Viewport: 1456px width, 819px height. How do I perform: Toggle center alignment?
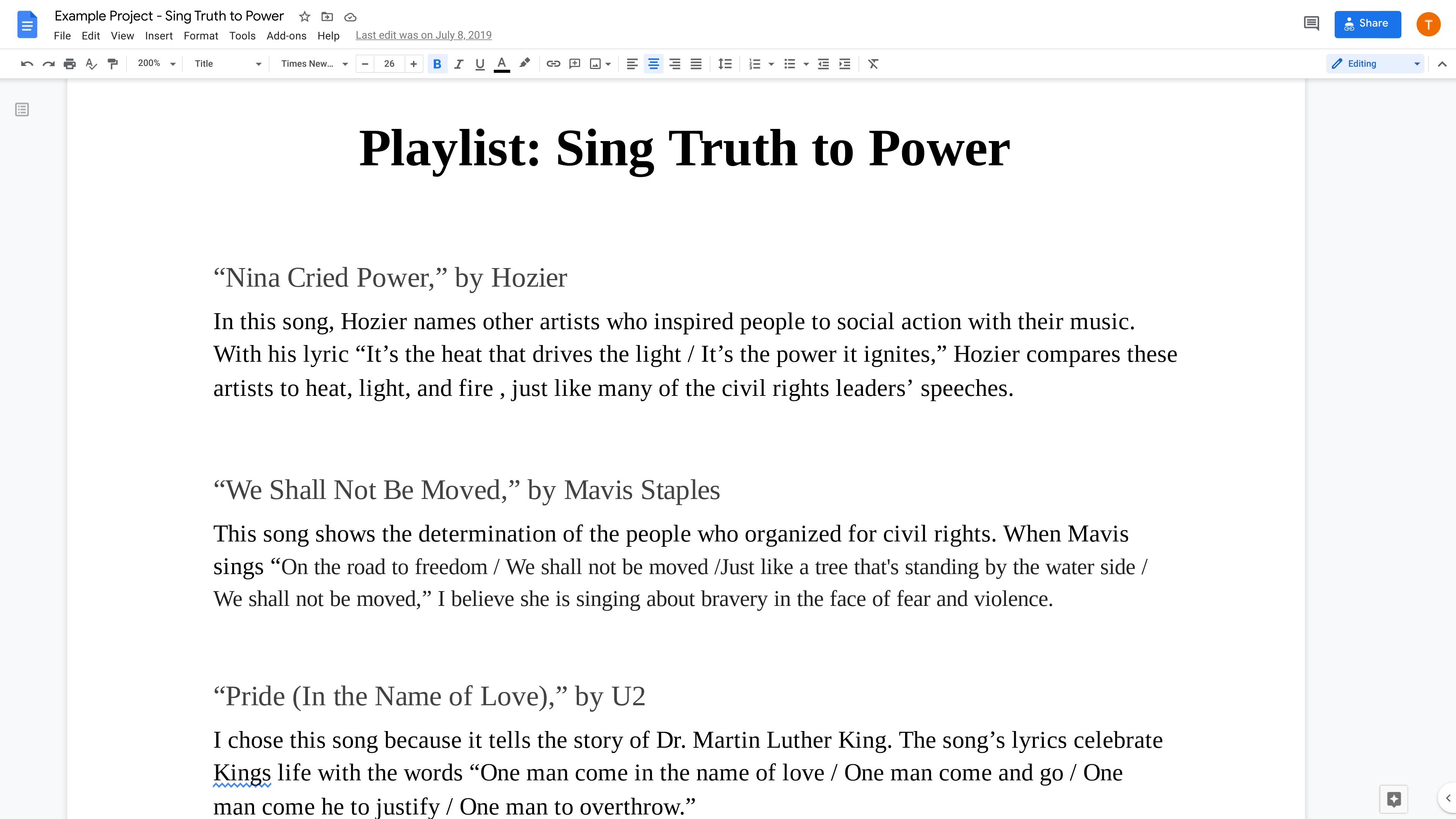point(653,63)
